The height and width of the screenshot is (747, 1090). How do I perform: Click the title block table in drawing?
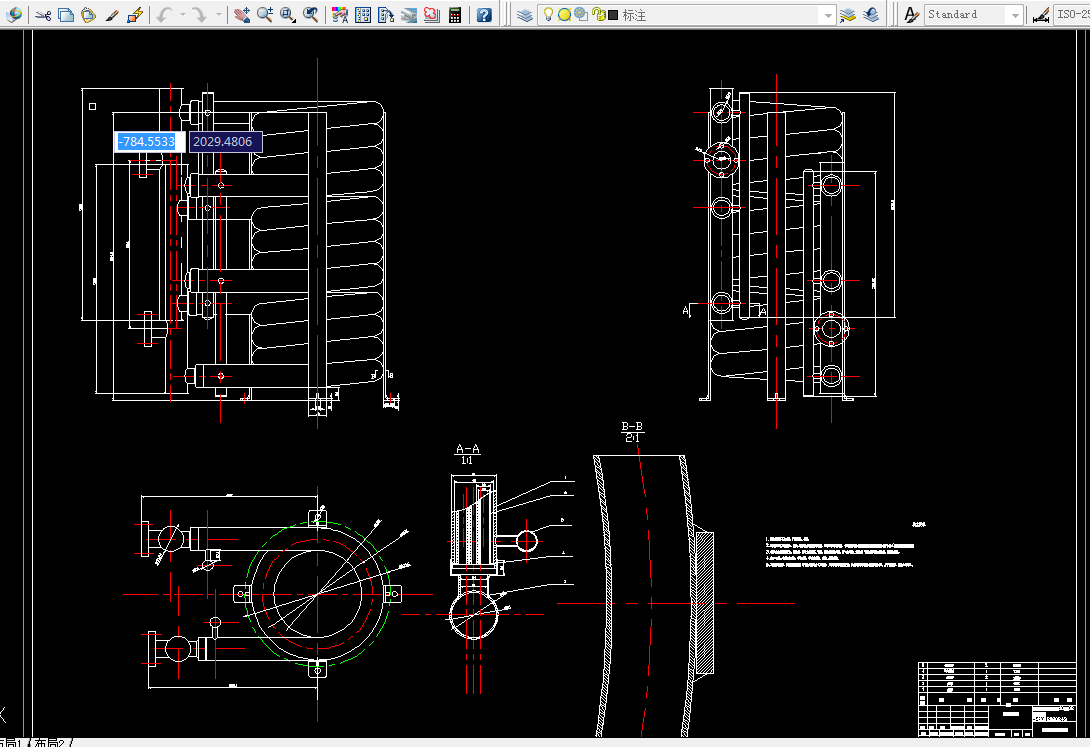point(997,699)
